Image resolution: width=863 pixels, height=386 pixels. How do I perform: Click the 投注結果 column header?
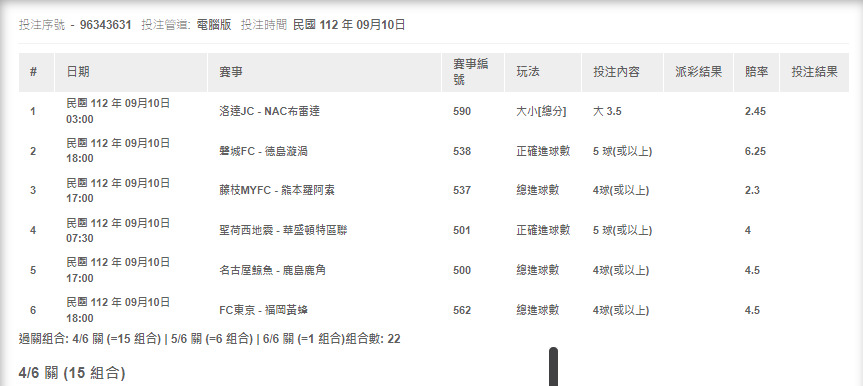[x=815, y=72]
